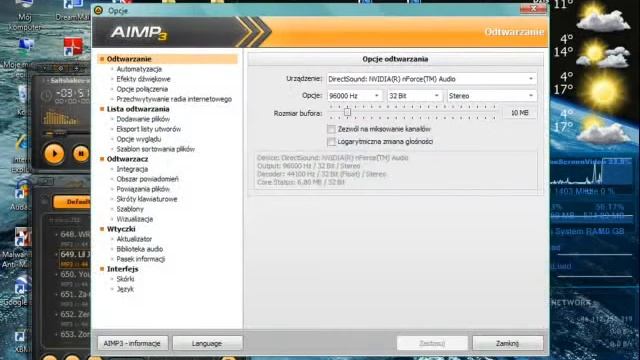
Task: Click the 10 MB buffer size value
Action: click(520, 113)
